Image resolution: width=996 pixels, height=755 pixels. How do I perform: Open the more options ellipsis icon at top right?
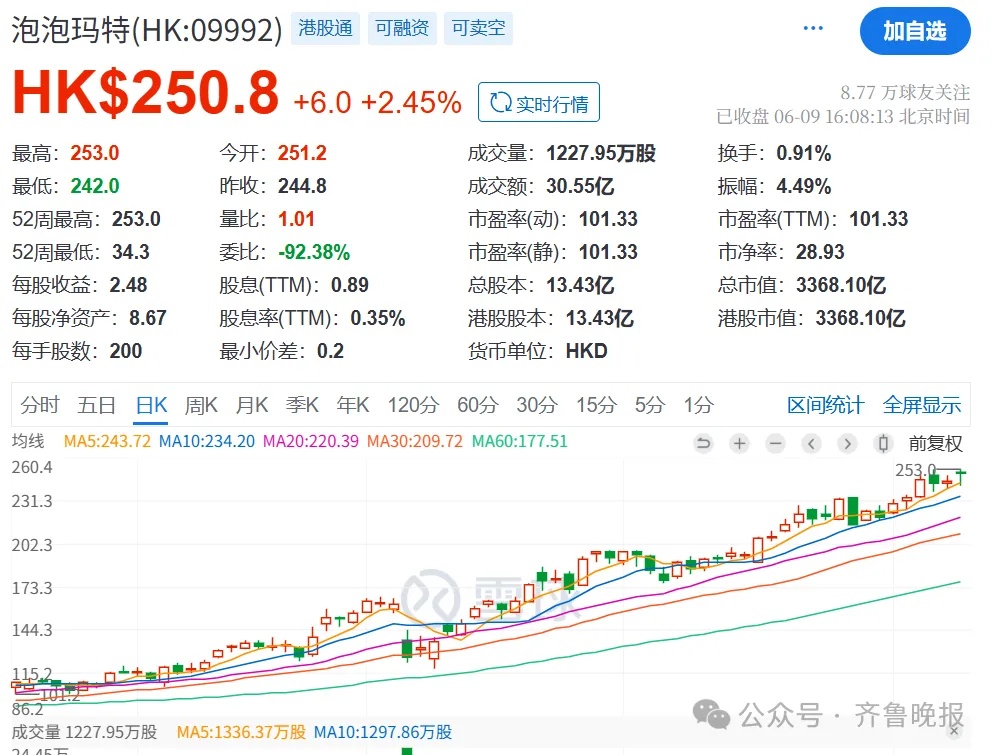[x=812, y=28]
